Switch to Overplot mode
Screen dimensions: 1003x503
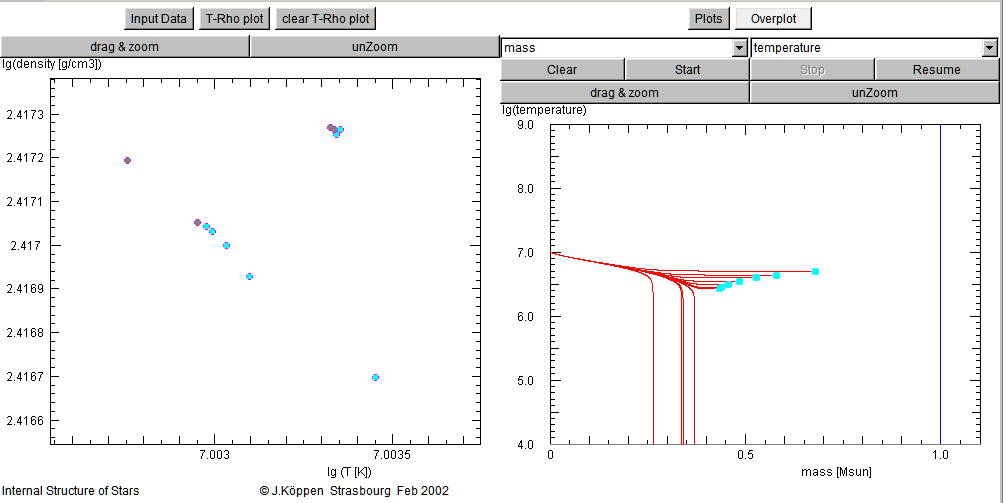tap(773, 19)
